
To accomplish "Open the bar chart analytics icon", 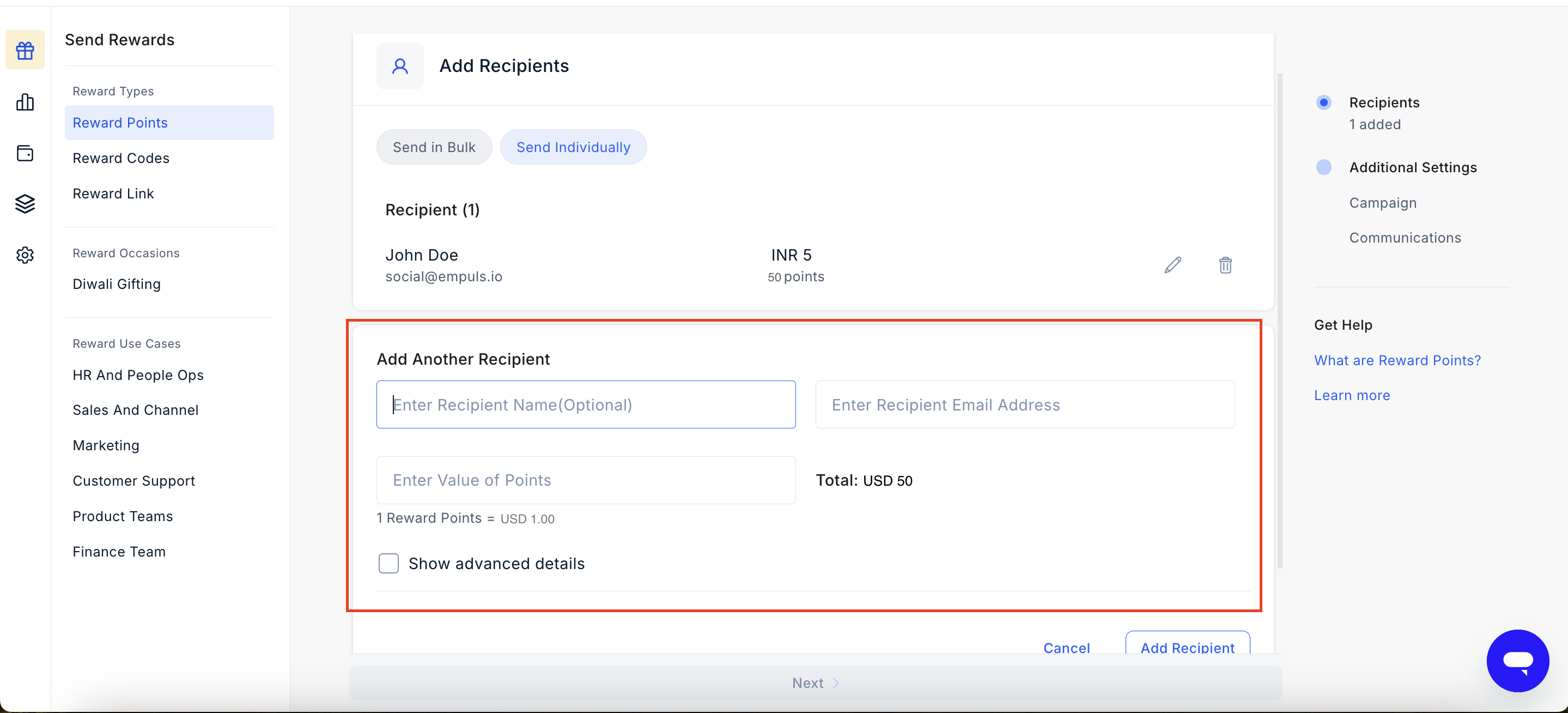I will click(x=25, y=102).
